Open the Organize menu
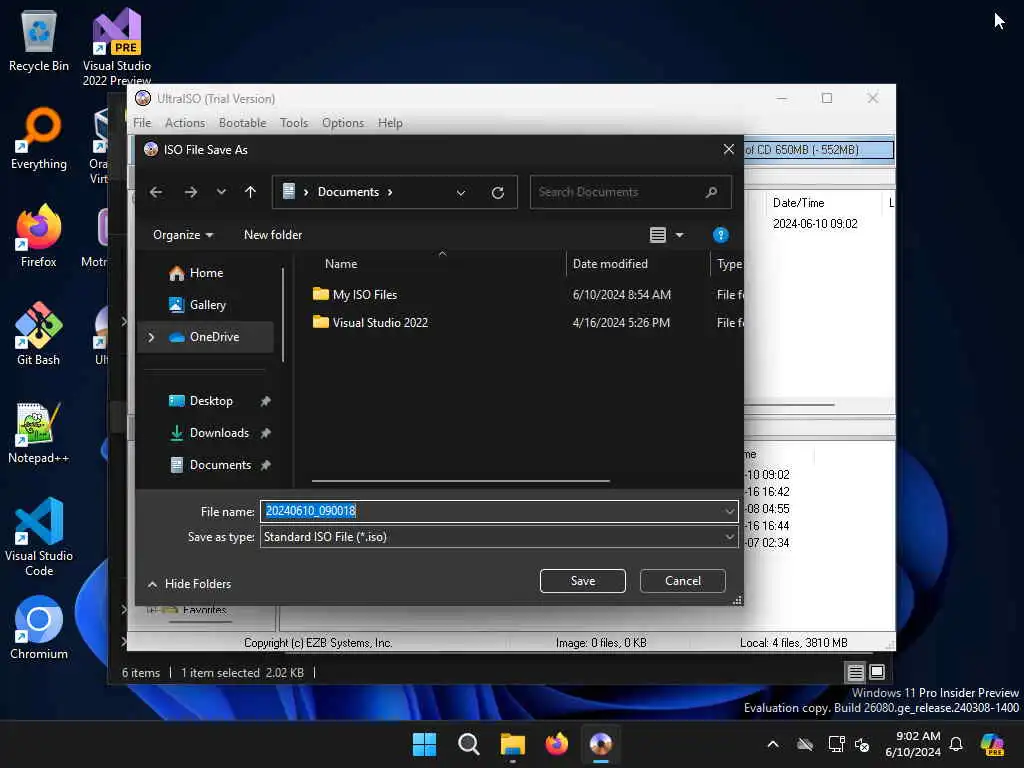The height and width of the screenshot is (768, 1024). 183,235
